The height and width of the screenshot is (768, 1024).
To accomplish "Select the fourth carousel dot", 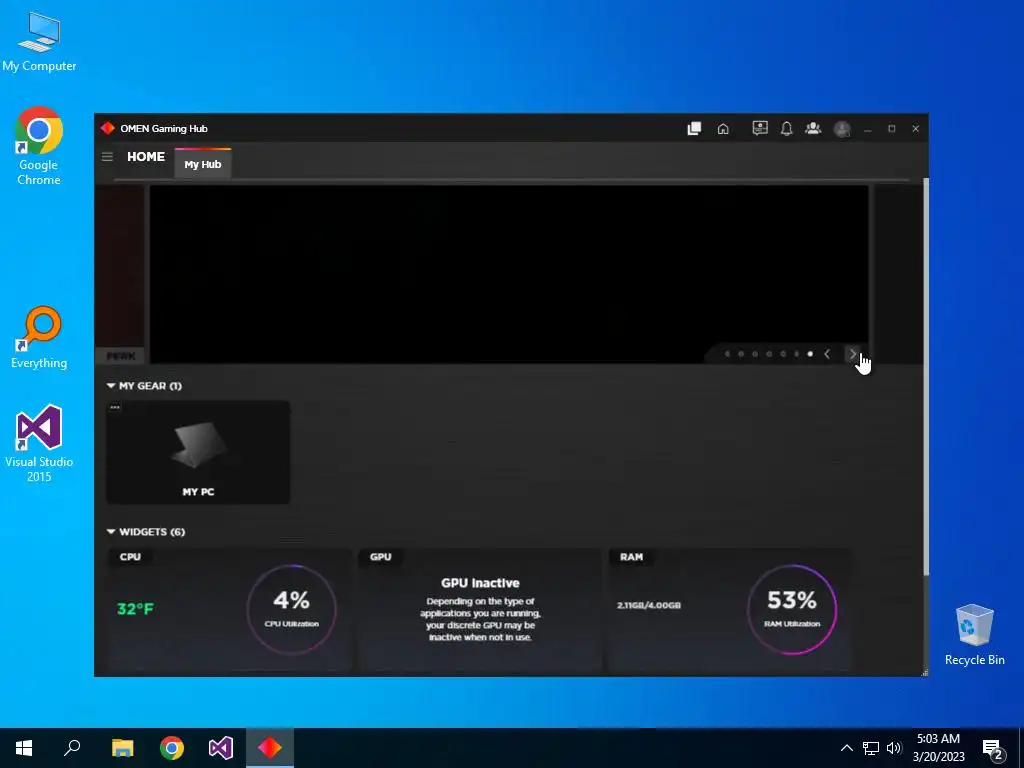I will pyautogui.click(x=769, y=354).
